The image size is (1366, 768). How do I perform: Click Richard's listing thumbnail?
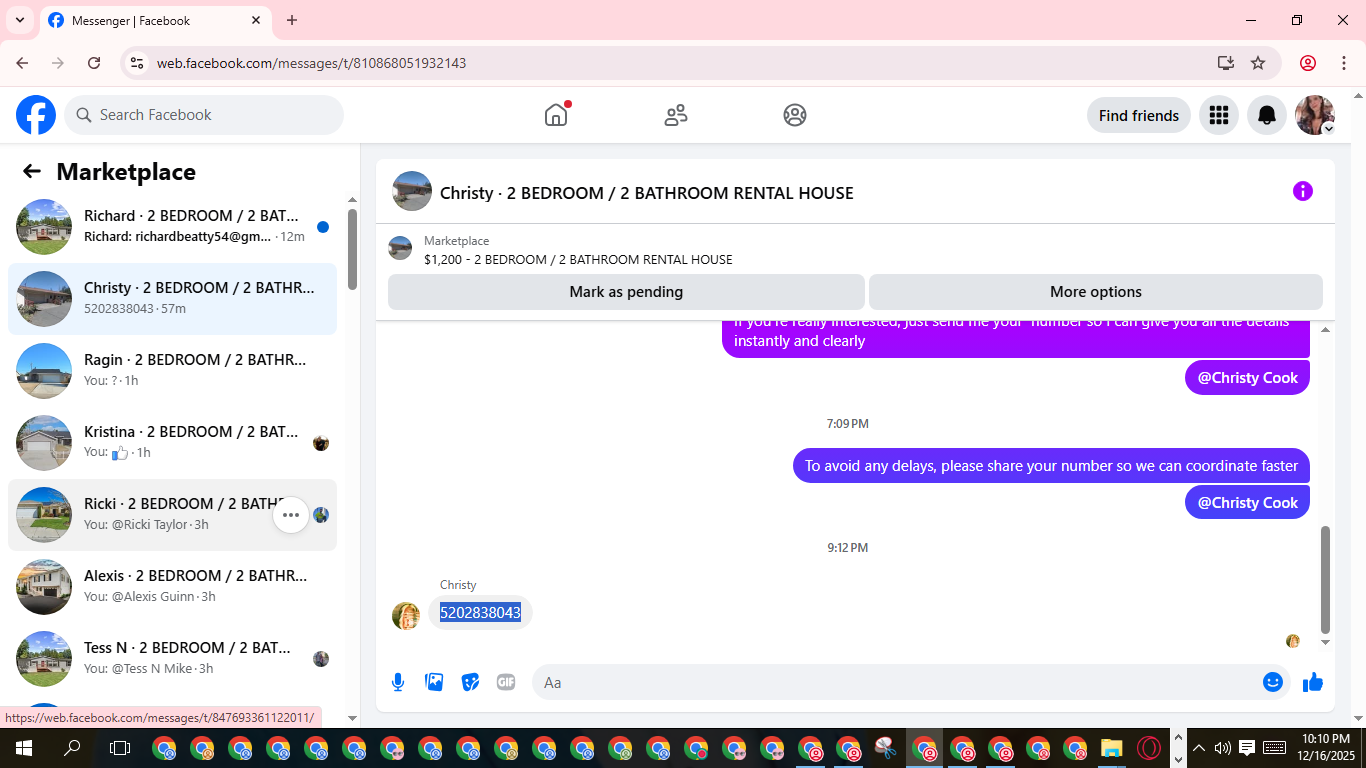44,227
